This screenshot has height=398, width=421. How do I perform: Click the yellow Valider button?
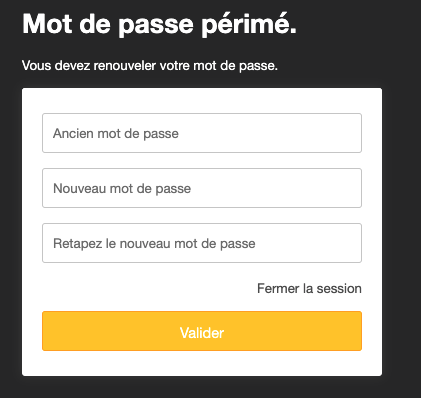point(202,331)
